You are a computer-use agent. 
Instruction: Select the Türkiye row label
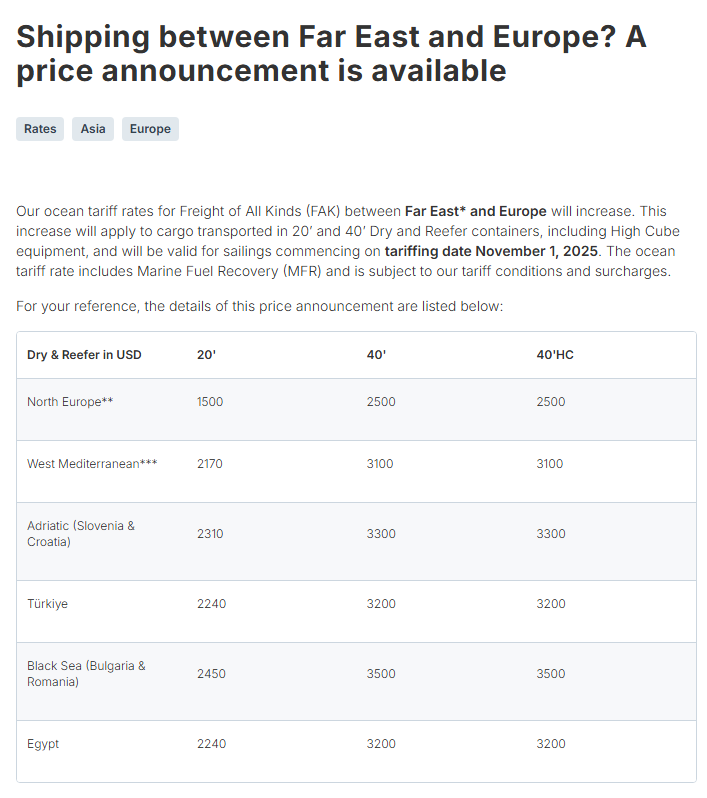(x=48, y=604)
